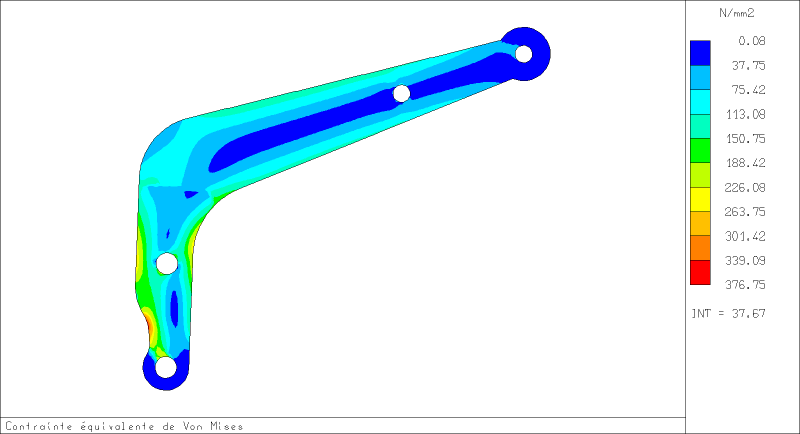Click the legend value 301.42
This screenshot has width=800, height=434.
tap(745, 236)
